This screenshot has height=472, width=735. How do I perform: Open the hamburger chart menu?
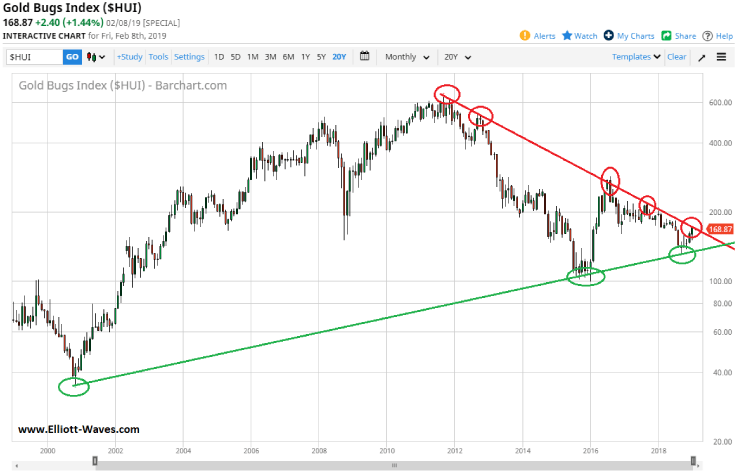721,57
